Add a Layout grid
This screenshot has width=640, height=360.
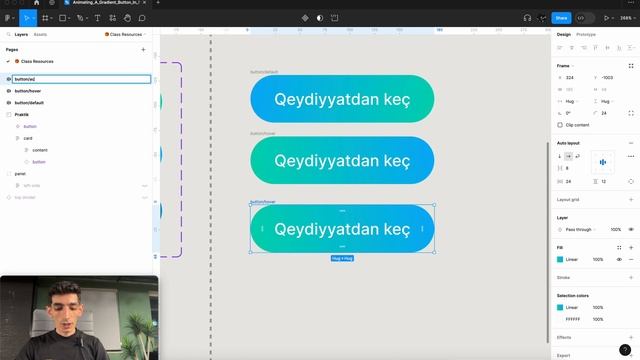click(x=631, y=200)
